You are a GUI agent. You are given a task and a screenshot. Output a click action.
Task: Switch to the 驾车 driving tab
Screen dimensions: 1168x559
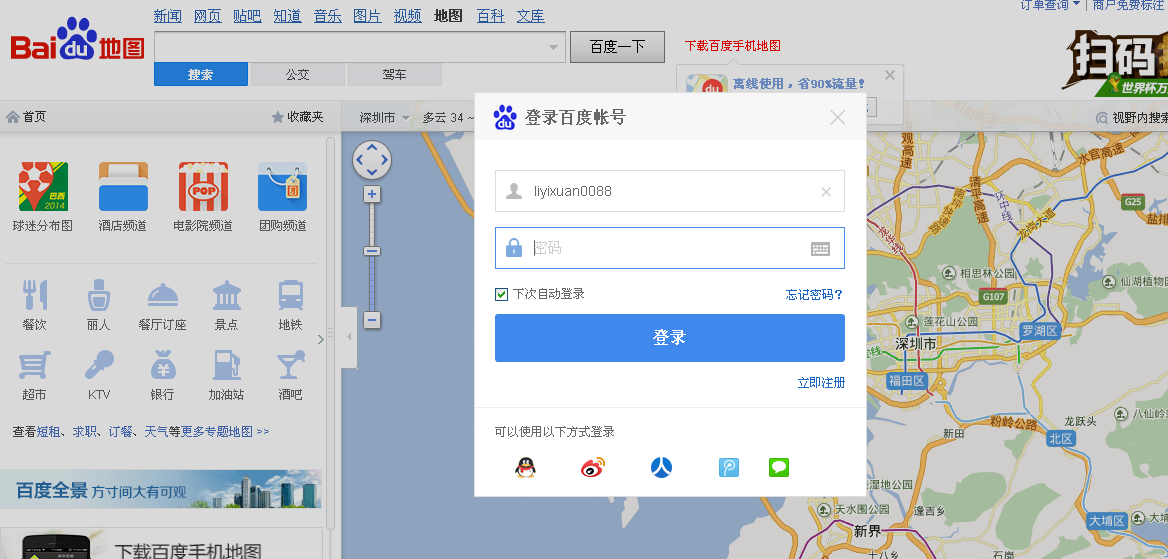pos(394,75)
